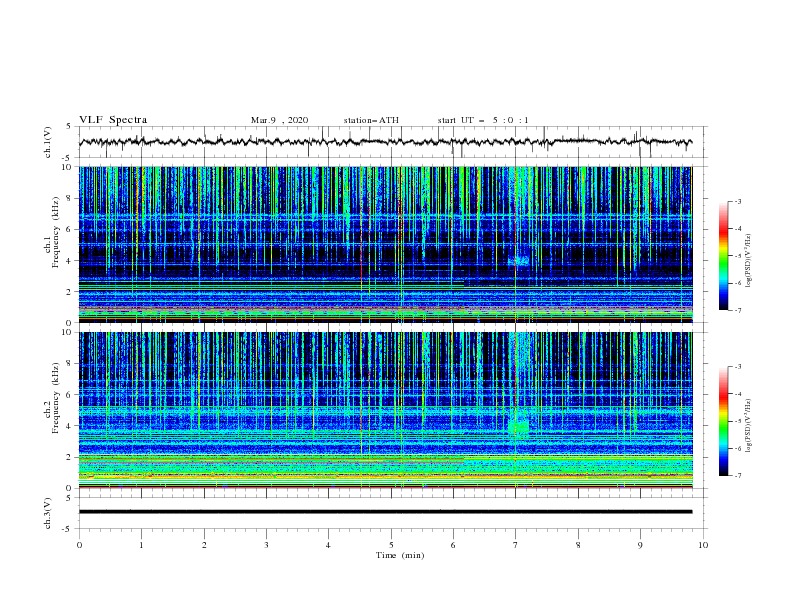792x612 pixels.
Task: Click the "-7" label on ch.2 color scale
Action: pos(737,475)
